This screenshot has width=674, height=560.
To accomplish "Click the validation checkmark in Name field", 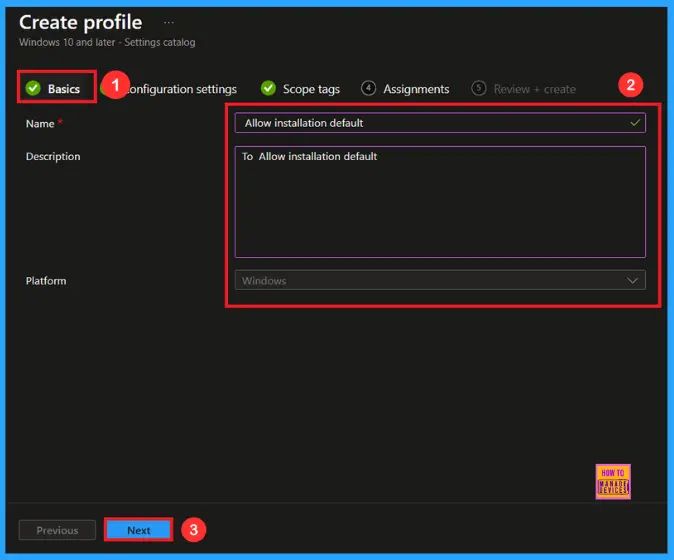I will 635,123.
